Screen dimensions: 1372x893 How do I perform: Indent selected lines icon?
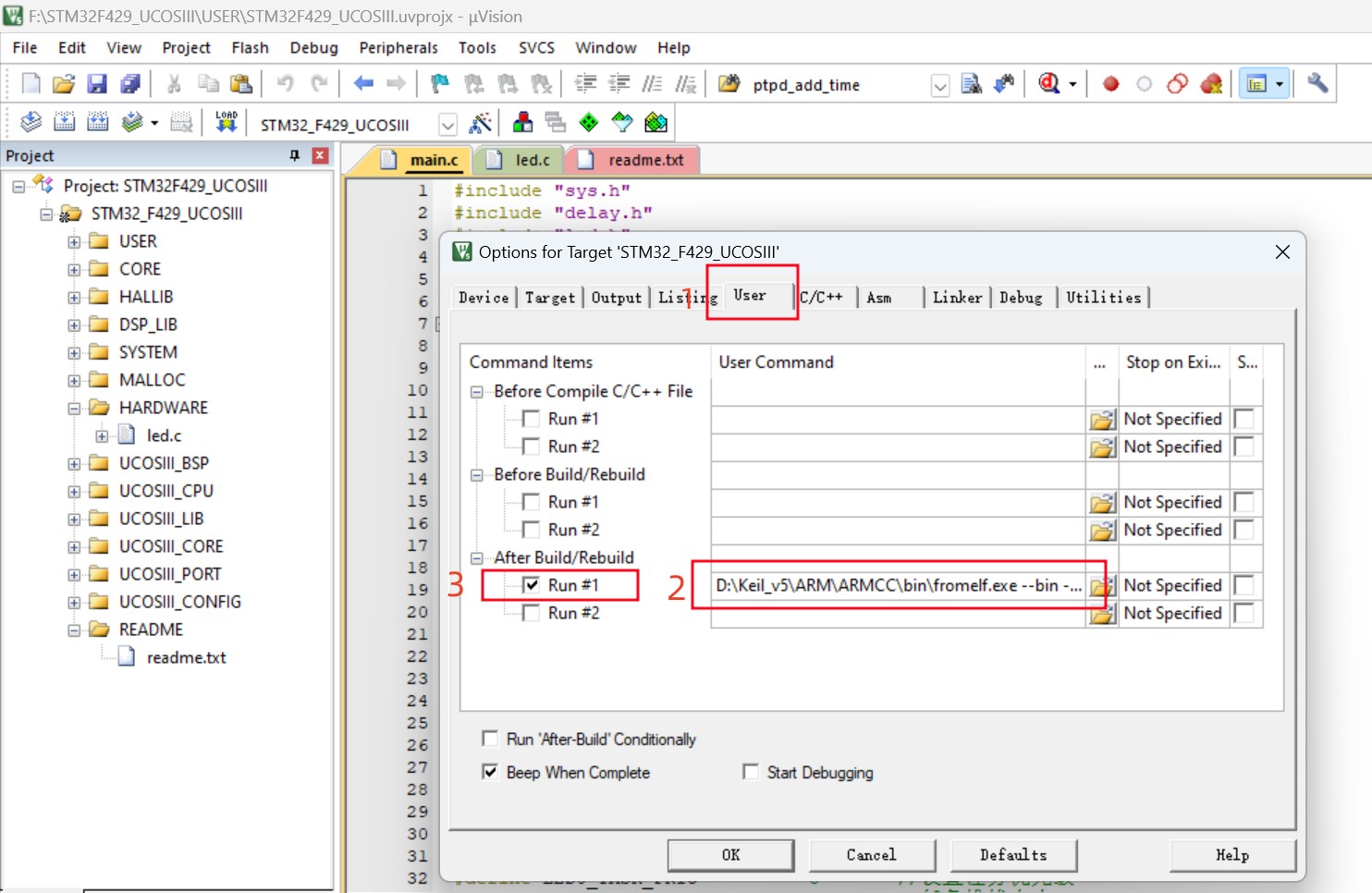585,84
